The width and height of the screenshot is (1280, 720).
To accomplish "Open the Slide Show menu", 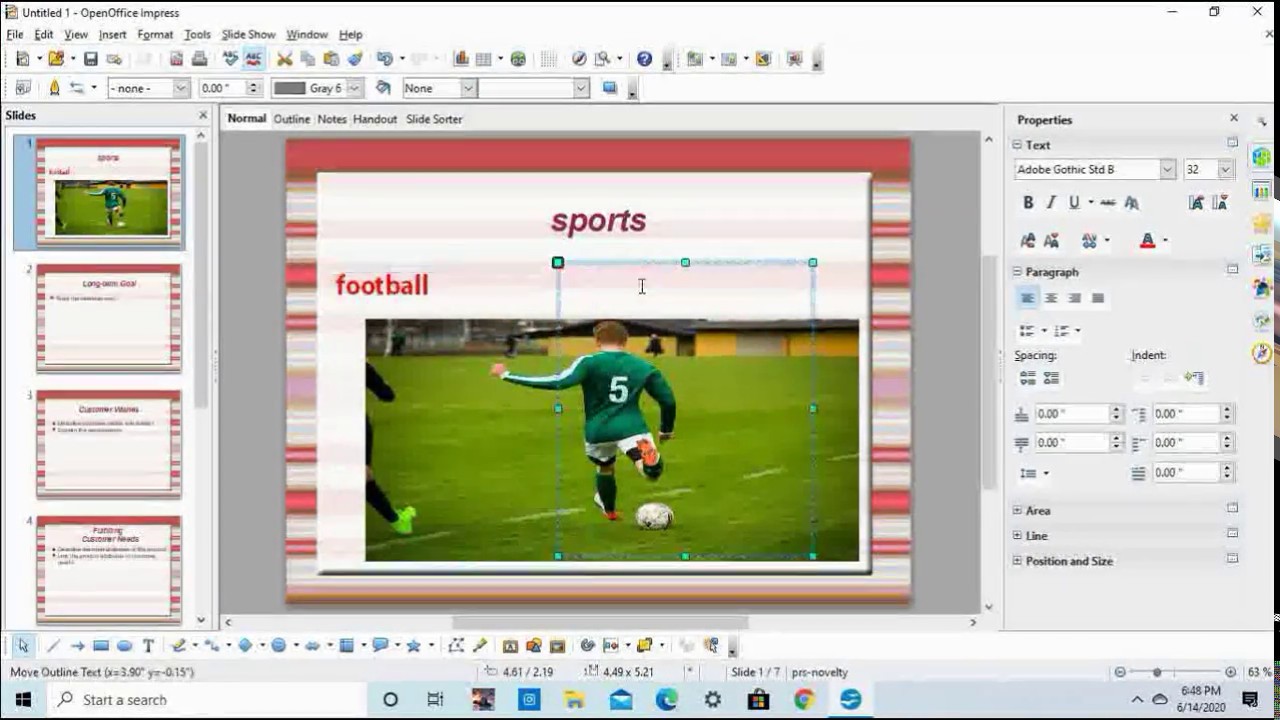I will point(248,34).
